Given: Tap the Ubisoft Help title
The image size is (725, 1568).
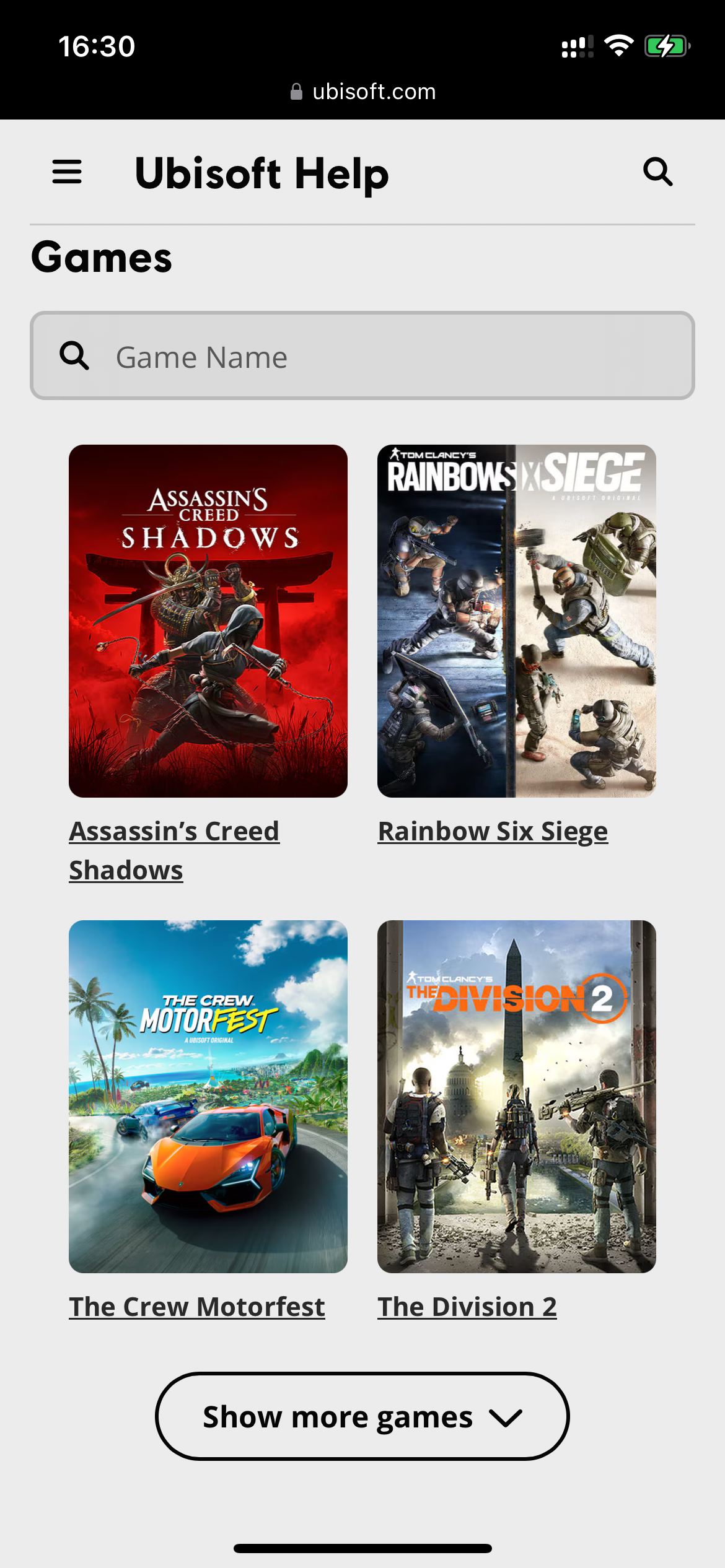Looking at the screenshot, I should tap(261, 173).
